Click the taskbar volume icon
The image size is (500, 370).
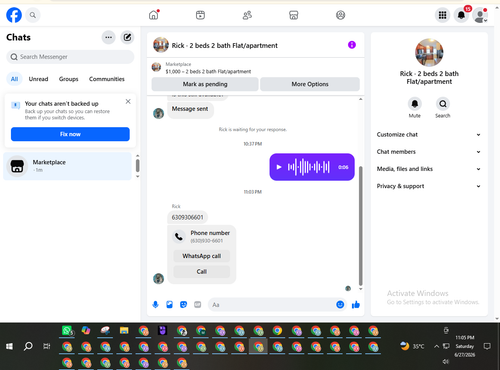pyautogui.click(x=446, y=362)
